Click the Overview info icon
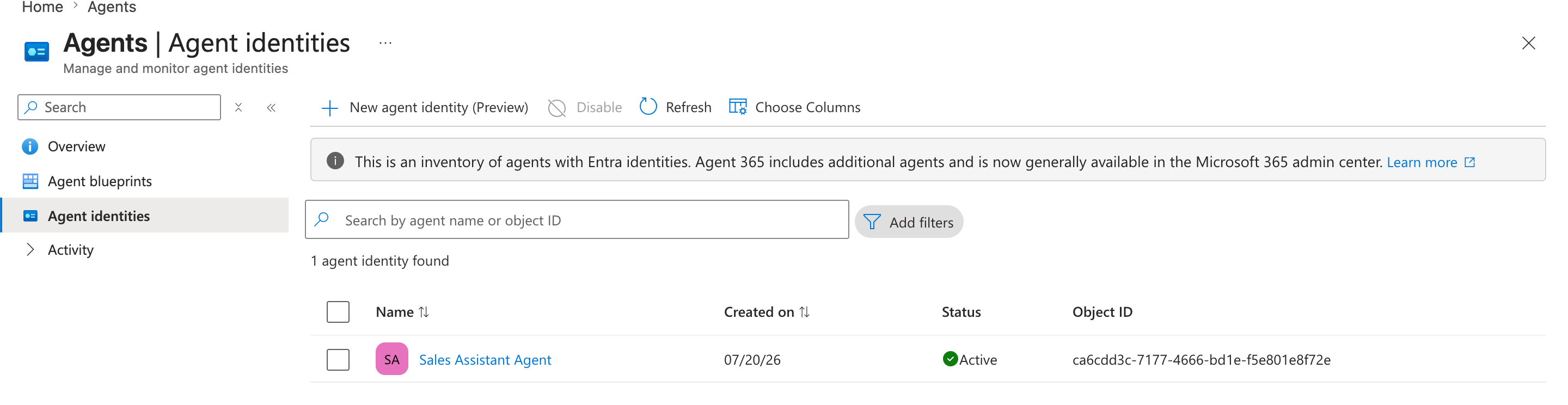Viewport: 1568px width, 405px height. point(30,147)
